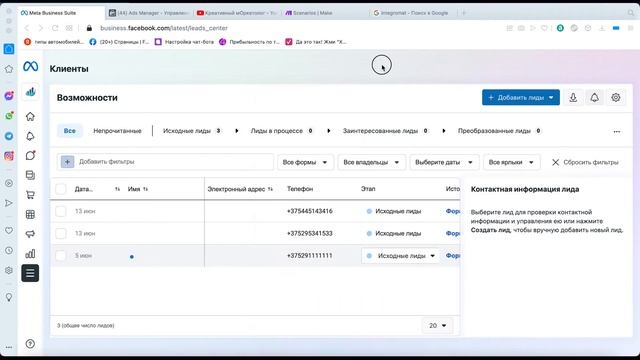Open Настройка чат-бота bookmark
The height and width of the screenshot is (360, 640).
184,42
